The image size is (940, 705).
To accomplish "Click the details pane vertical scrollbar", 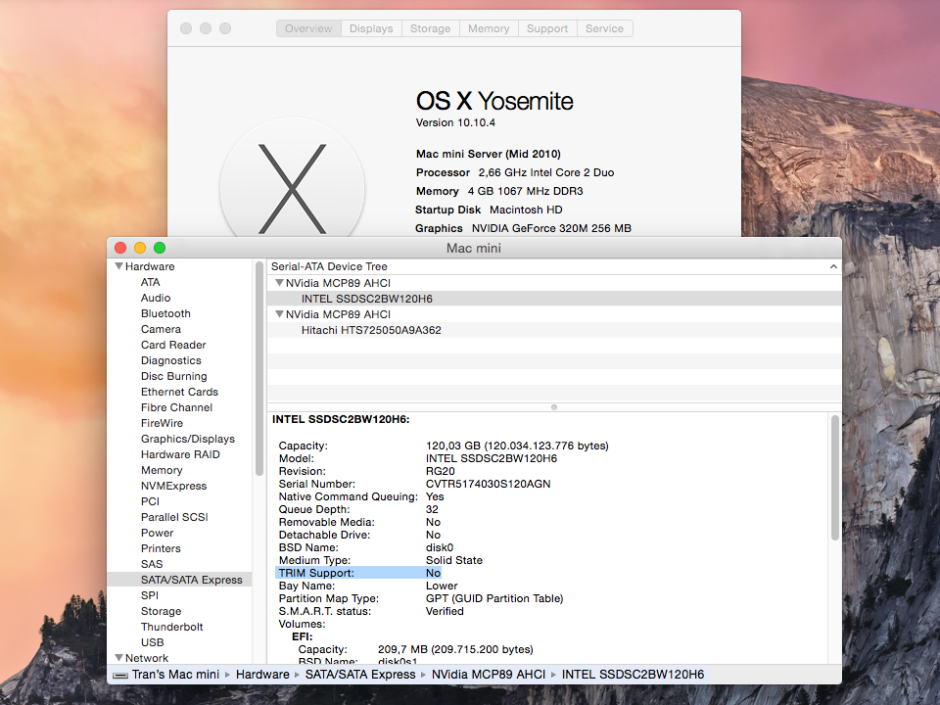I will [x=834, y=478].
